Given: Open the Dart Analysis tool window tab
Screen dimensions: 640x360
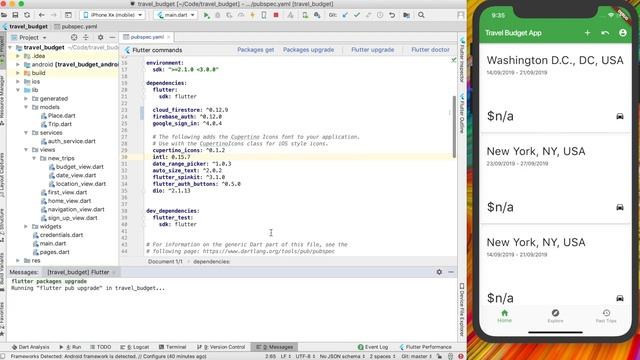Looking at the screenshot, I should [x=30, y=347].
